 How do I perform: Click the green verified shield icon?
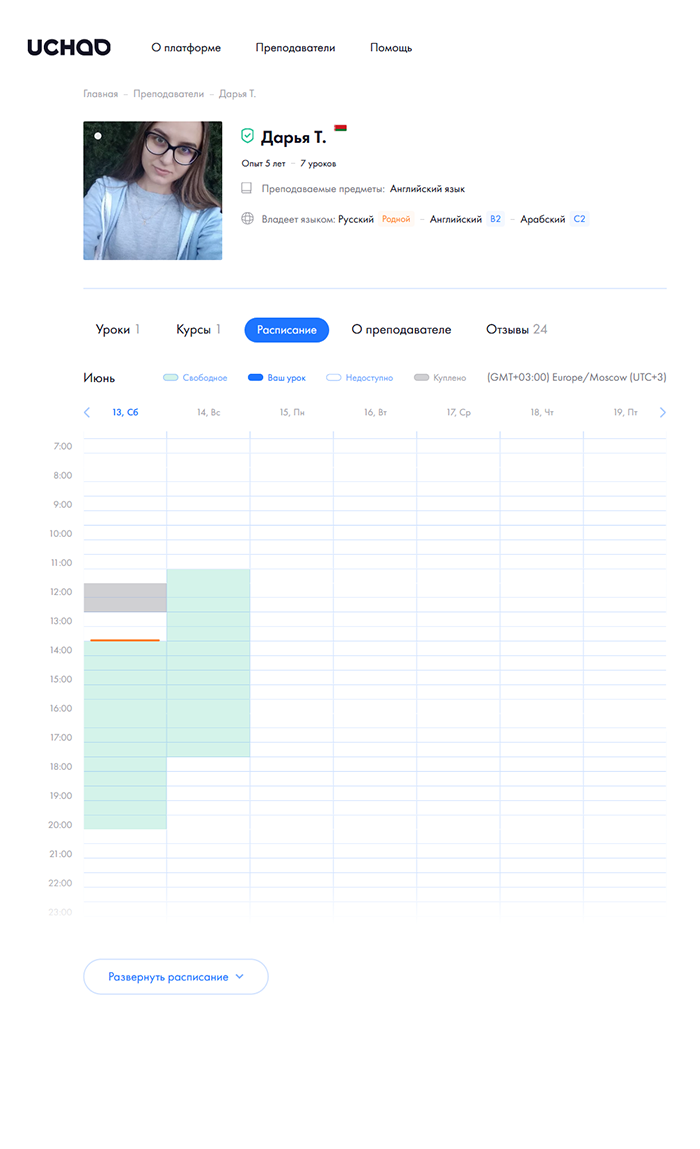pos(248,136)
